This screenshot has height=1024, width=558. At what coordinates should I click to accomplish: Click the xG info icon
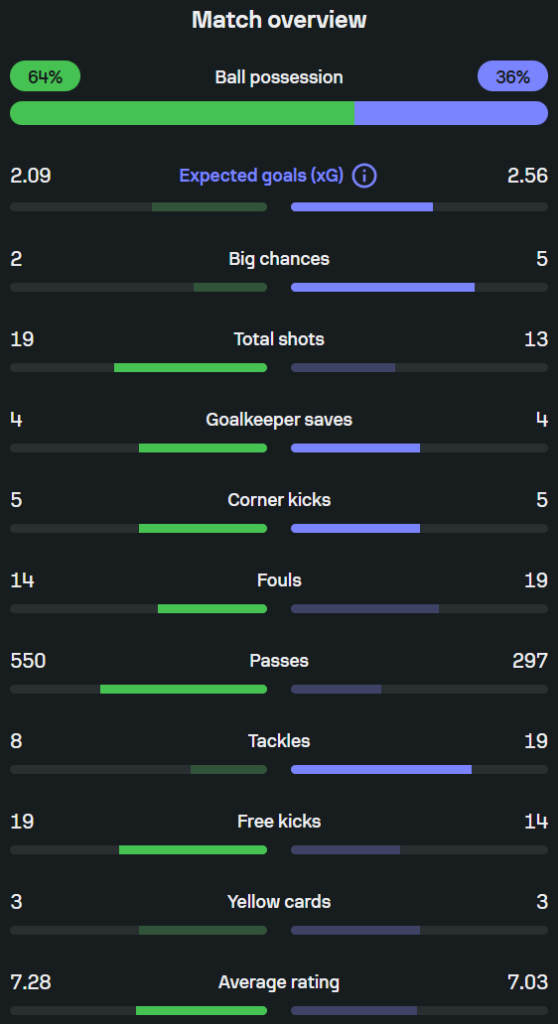(364, 176)
